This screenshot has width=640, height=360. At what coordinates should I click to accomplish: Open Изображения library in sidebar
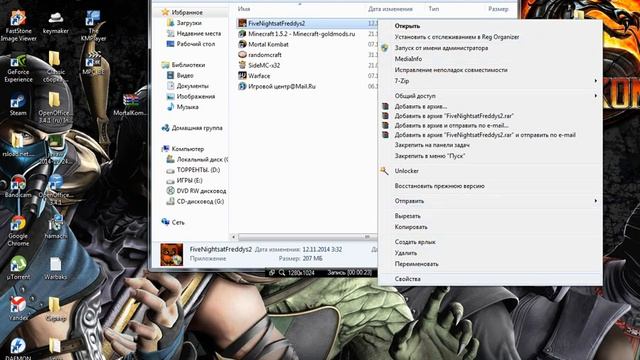(x=191, y=97)
